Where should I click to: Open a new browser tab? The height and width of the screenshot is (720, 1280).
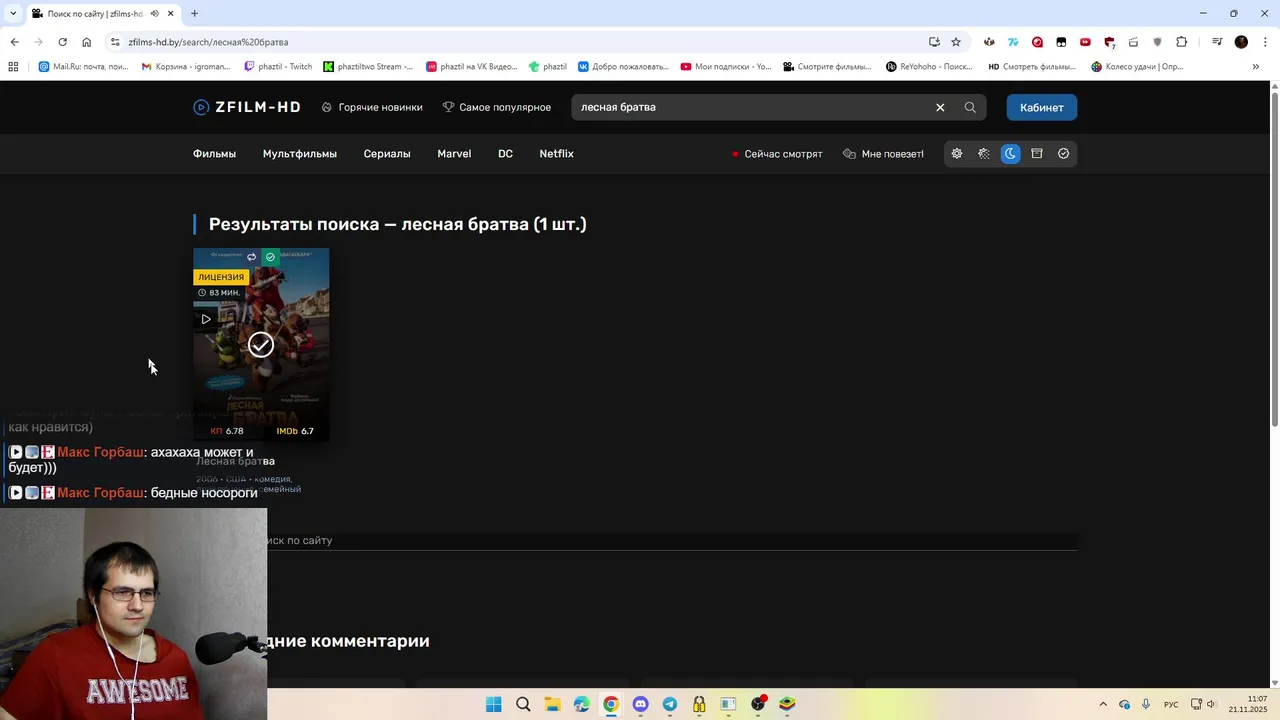click(x=194, y=13)
